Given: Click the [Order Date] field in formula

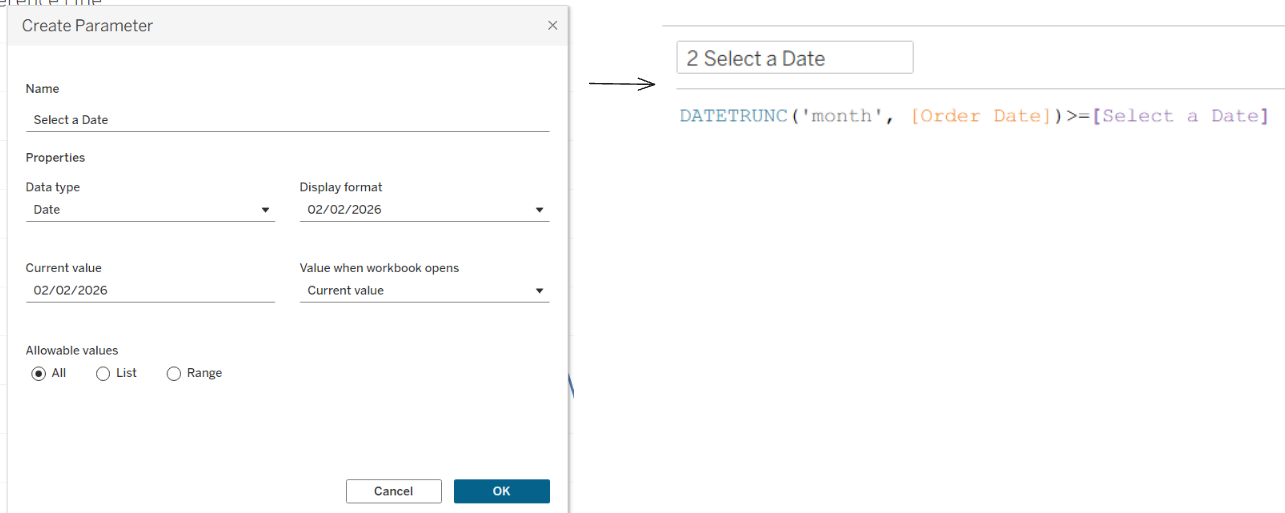Looking at the screenshot, I should [980, 116].
